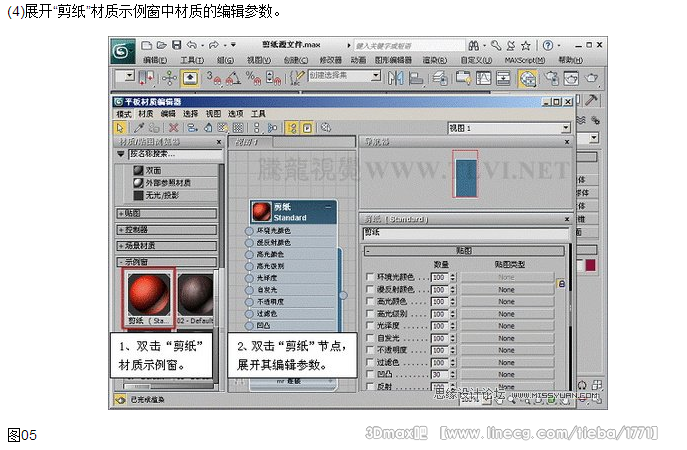Image resolution: width=687 pixels, height=450 pixels.
Task: Enable the 环境光颜色 map checkbox
Action: [x=370, y=277]
